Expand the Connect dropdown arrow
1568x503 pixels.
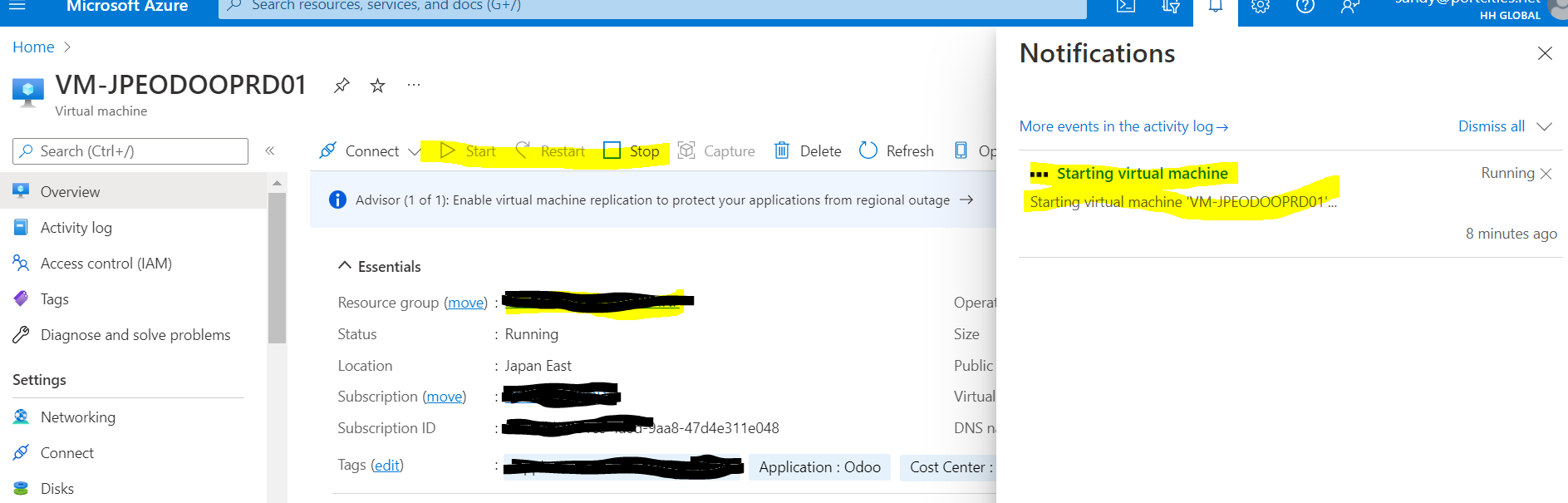click(x=414, y=151)
